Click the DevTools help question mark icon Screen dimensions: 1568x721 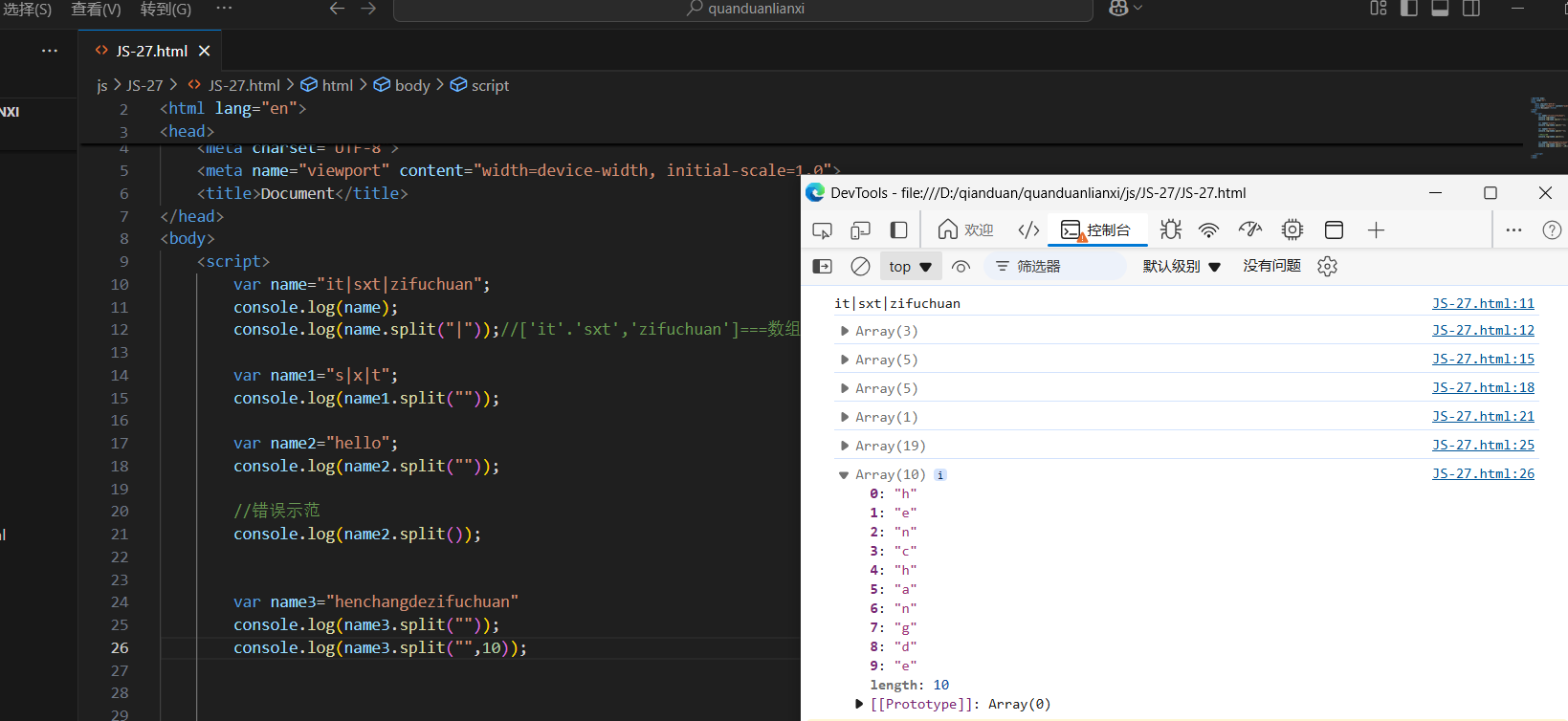click(1552, 230)
